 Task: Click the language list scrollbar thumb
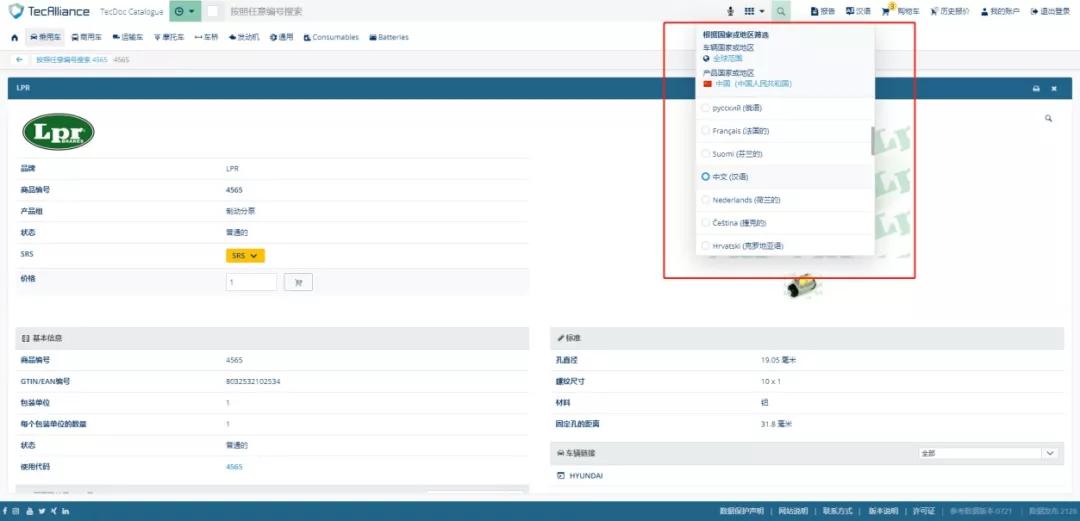tap(873, 141)
